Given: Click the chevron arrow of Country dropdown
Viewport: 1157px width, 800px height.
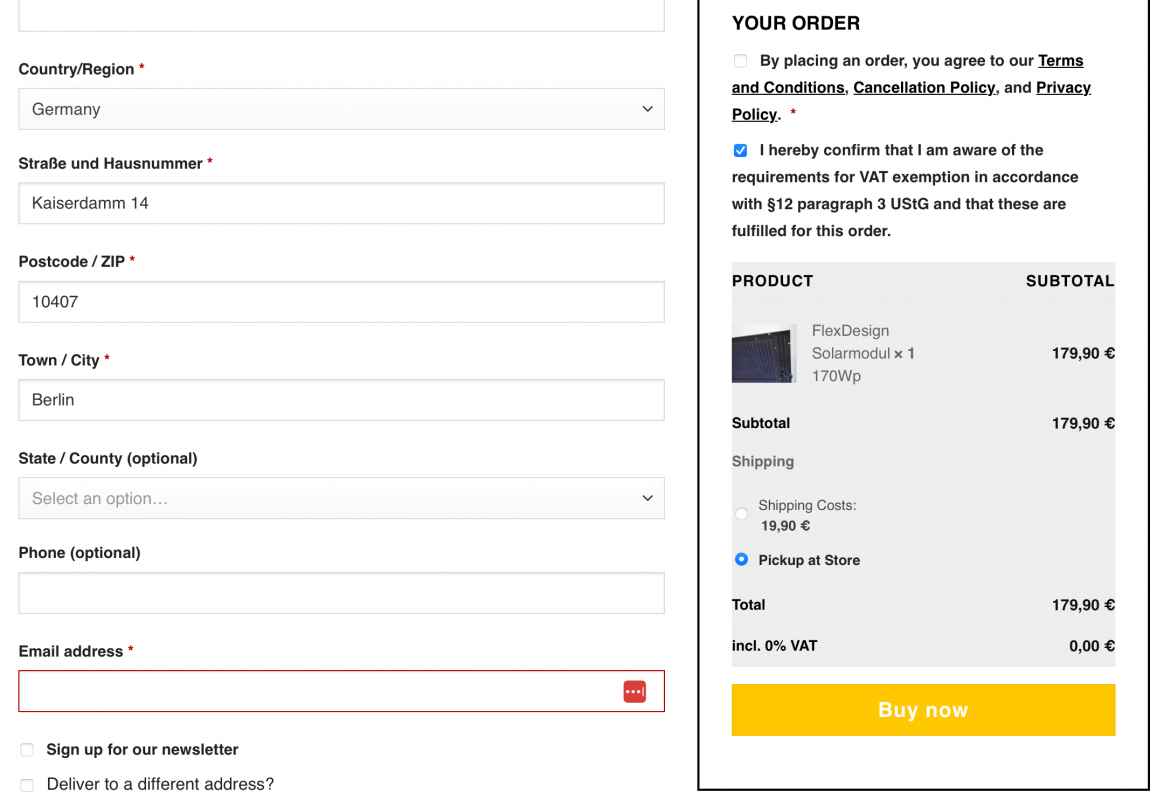Looking at the screenshot, I should pyautogui.click(x=647, y=109).
